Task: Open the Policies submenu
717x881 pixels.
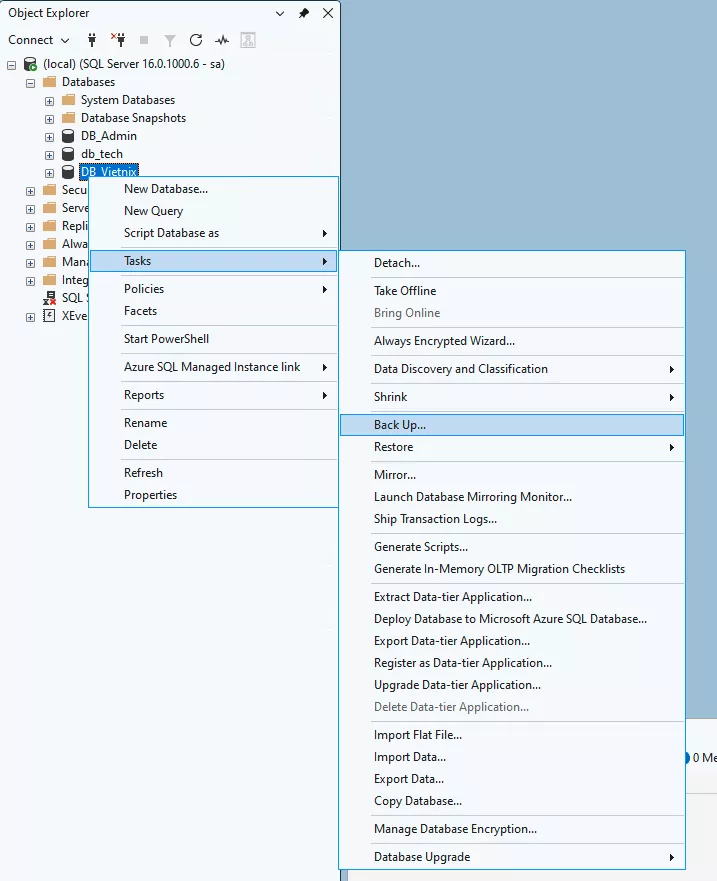Action: coord(214,289)
